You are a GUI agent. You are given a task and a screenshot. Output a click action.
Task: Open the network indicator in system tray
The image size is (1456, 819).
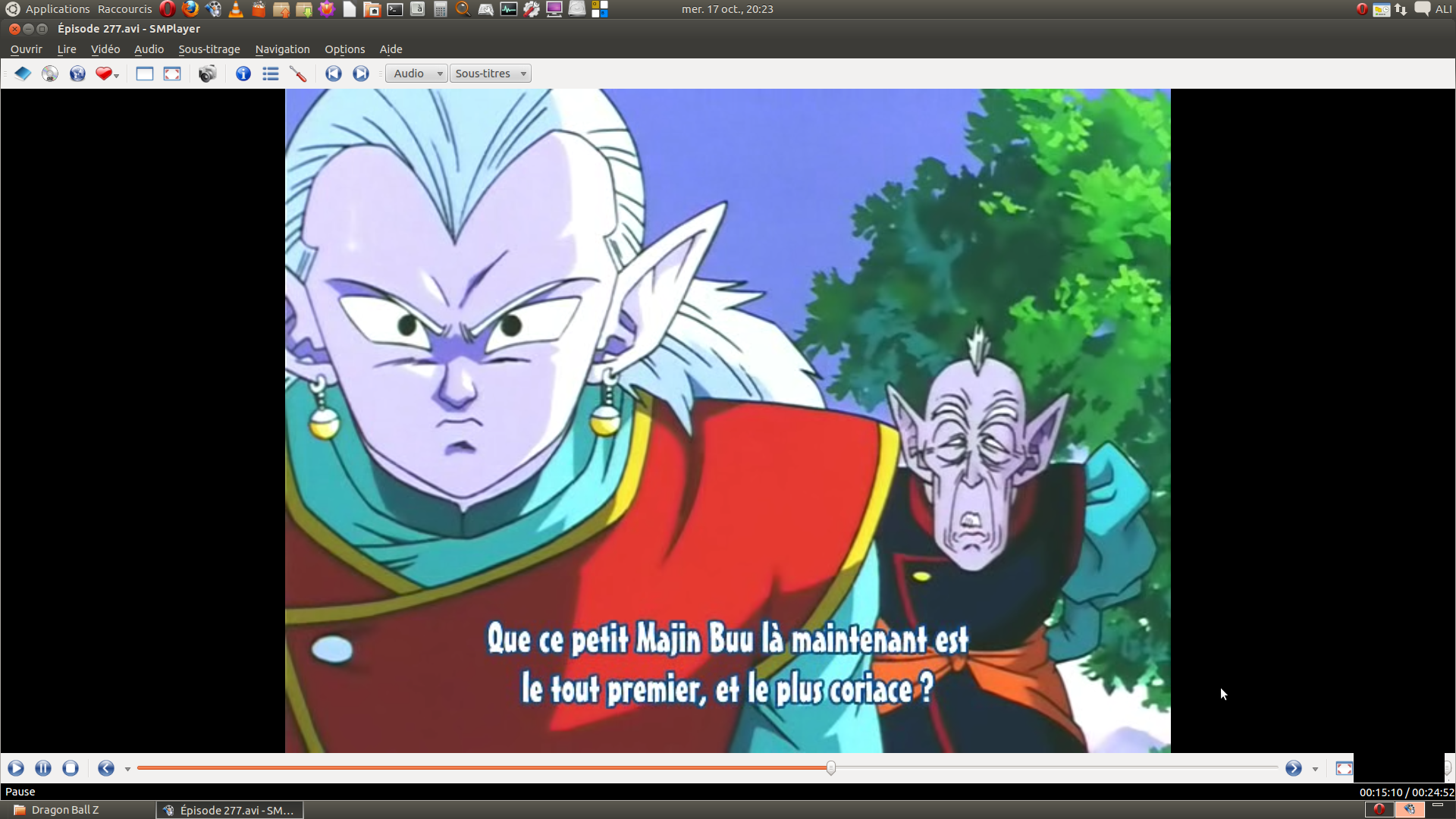[1401, 9]
